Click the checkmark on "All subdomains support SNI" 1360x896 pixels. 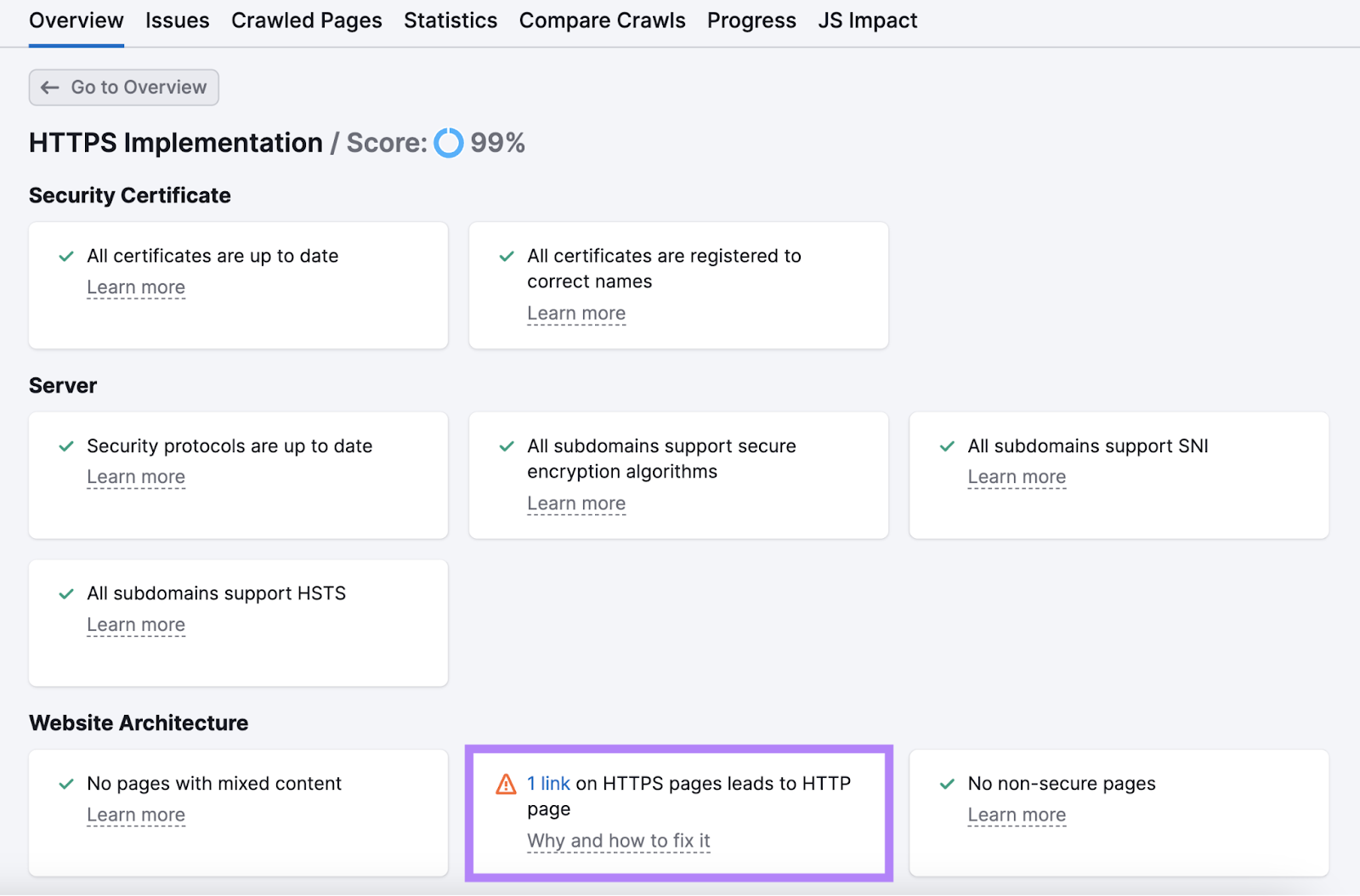coord(946,445)
